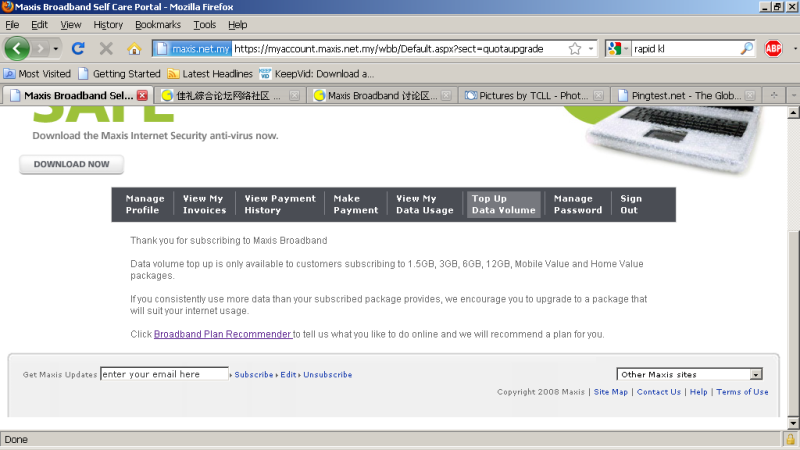Open the URL bar history dropdown
800x450 pixels.
tap(591, 48)
